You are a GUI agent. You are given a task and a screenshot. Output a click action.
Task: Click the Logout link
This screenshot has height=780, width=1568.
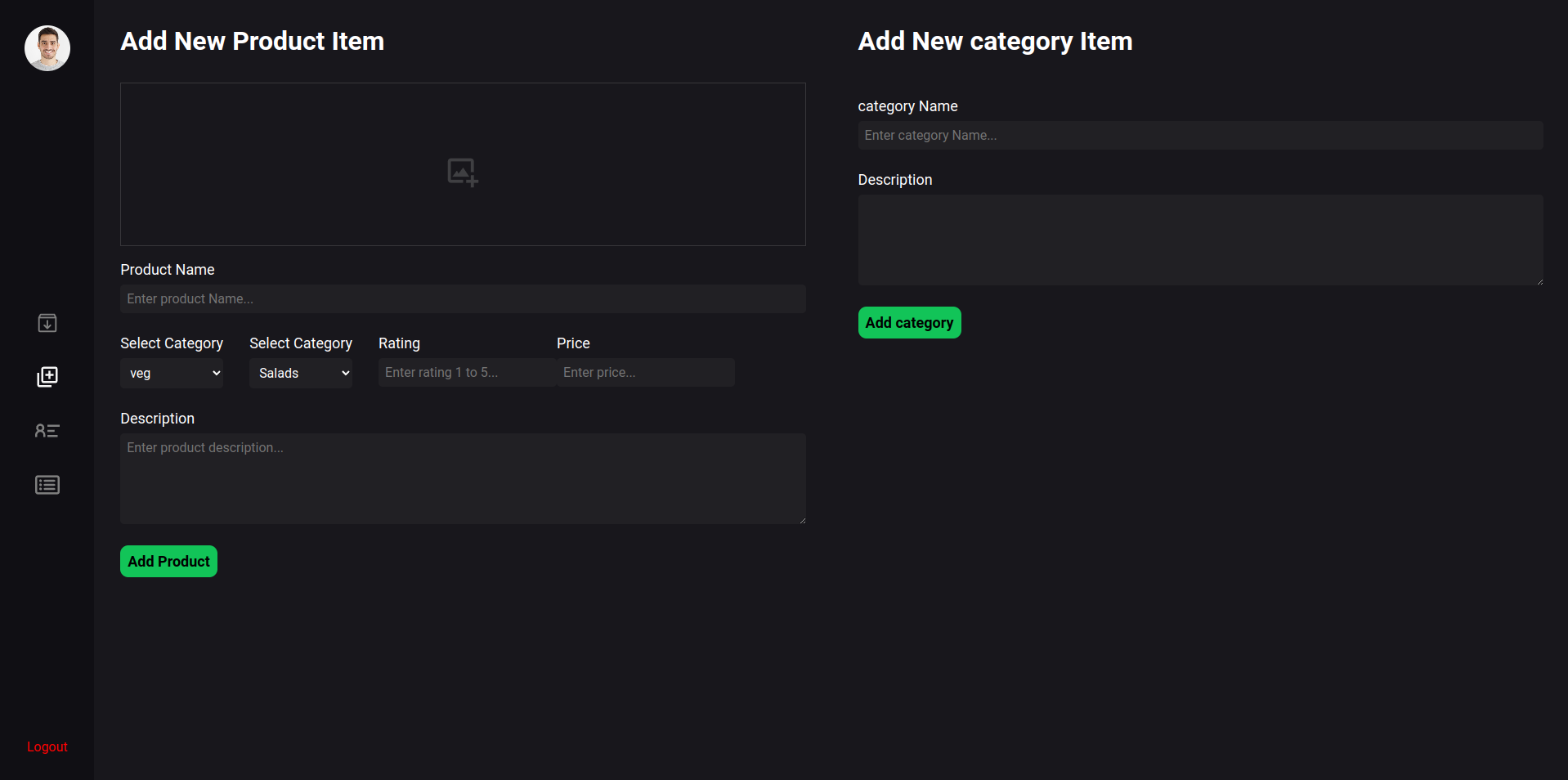point(47,746)
